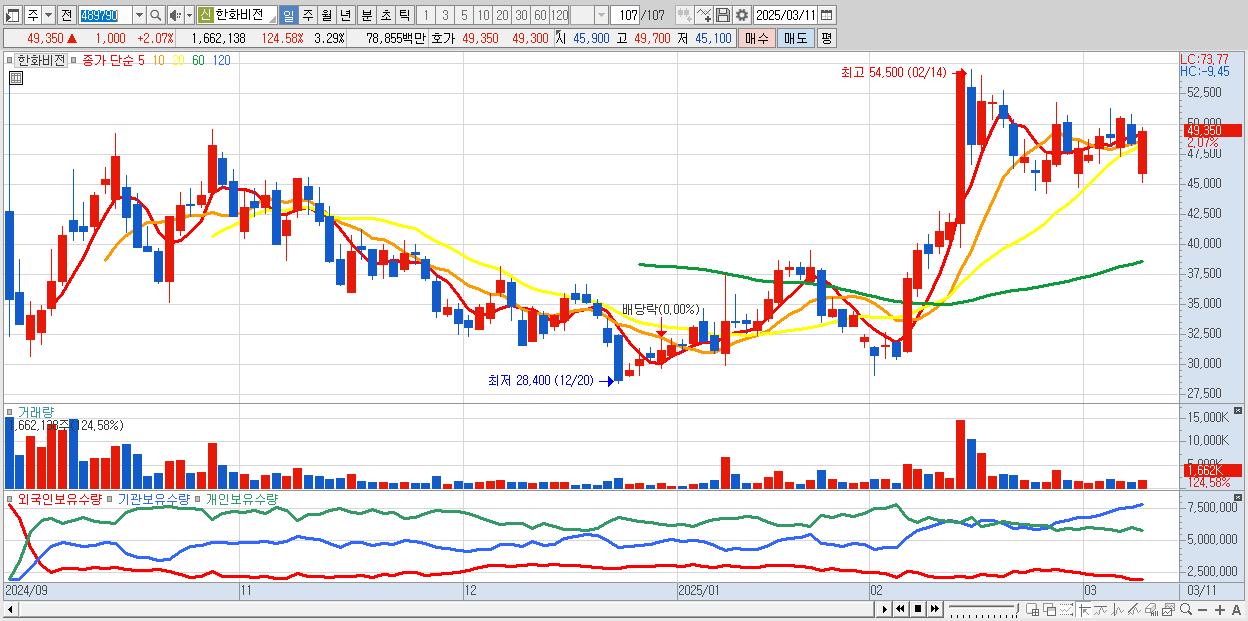The image size is (1248, 621).
Task: Click the window-with-grid split chart icon
Action: coord(1033,609)
